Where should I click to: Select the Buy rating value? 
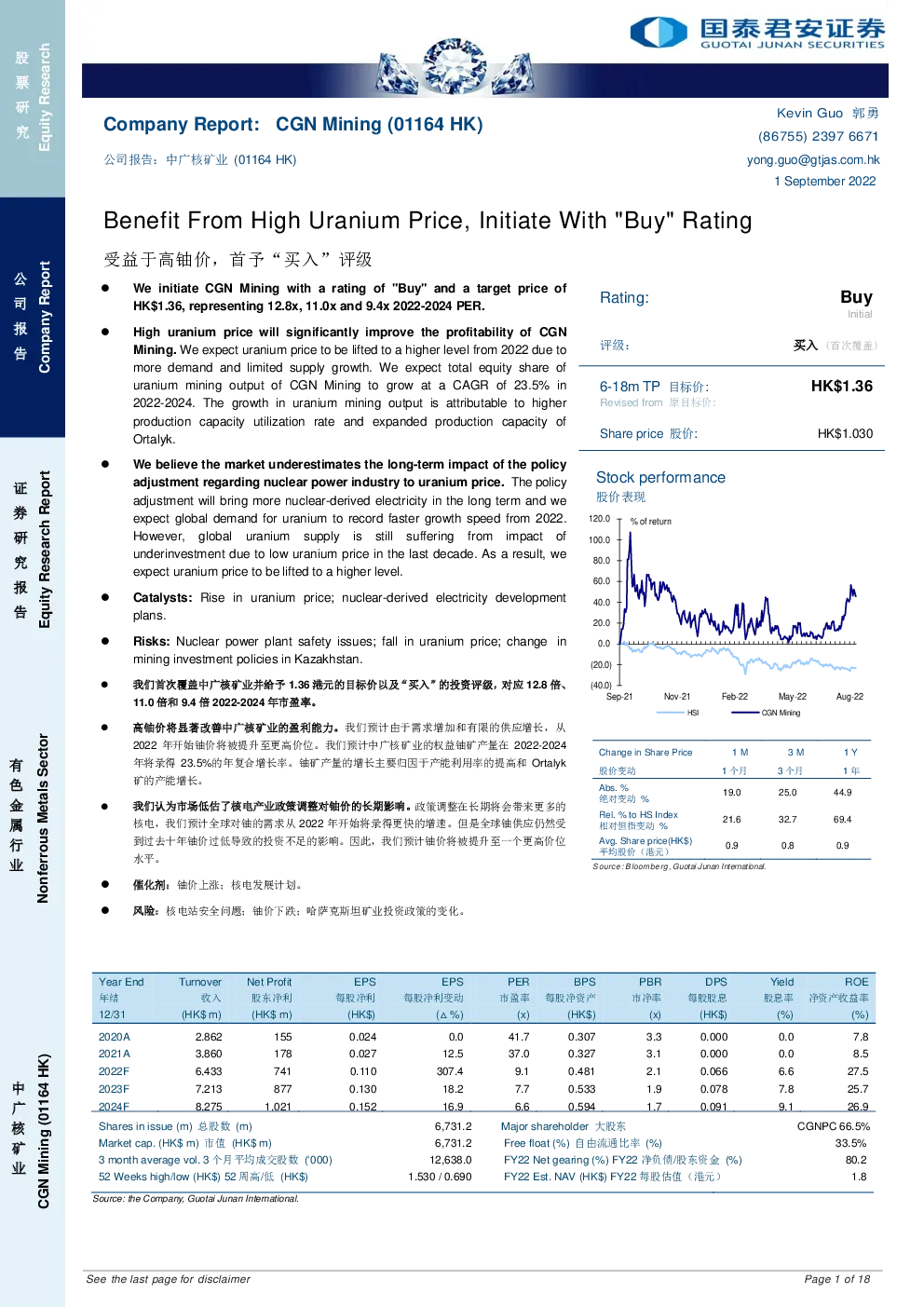click(856, 296)
